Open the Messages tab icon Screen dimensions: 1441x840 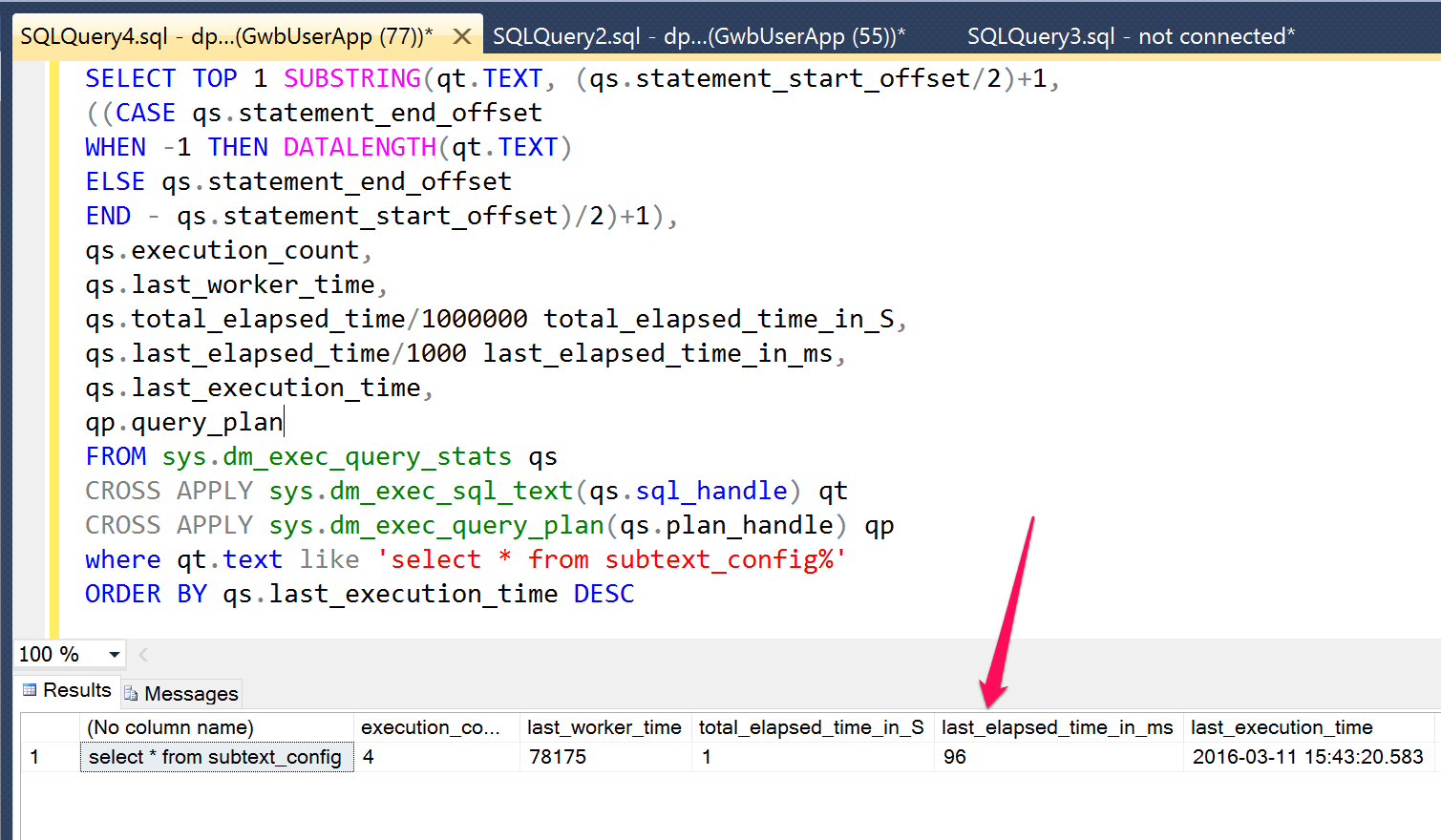[x=131, y=694]
